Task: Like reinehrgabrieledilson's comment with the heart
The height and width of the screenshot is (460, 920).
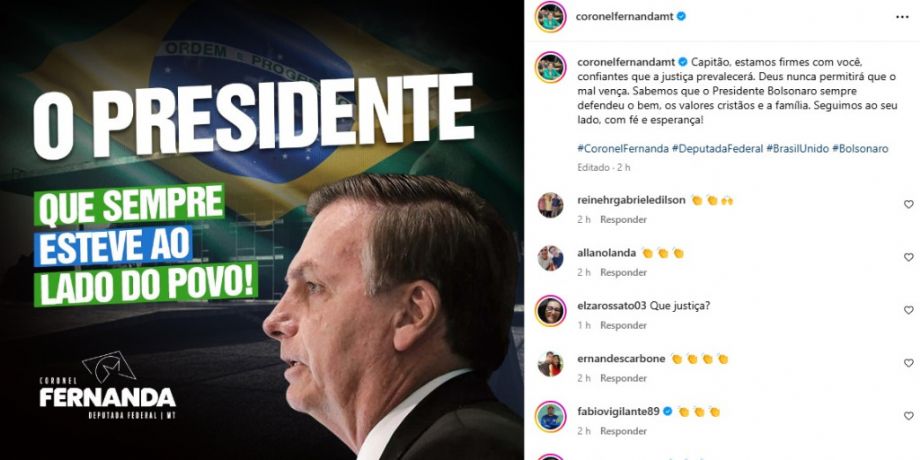Action: pos(908,204)
